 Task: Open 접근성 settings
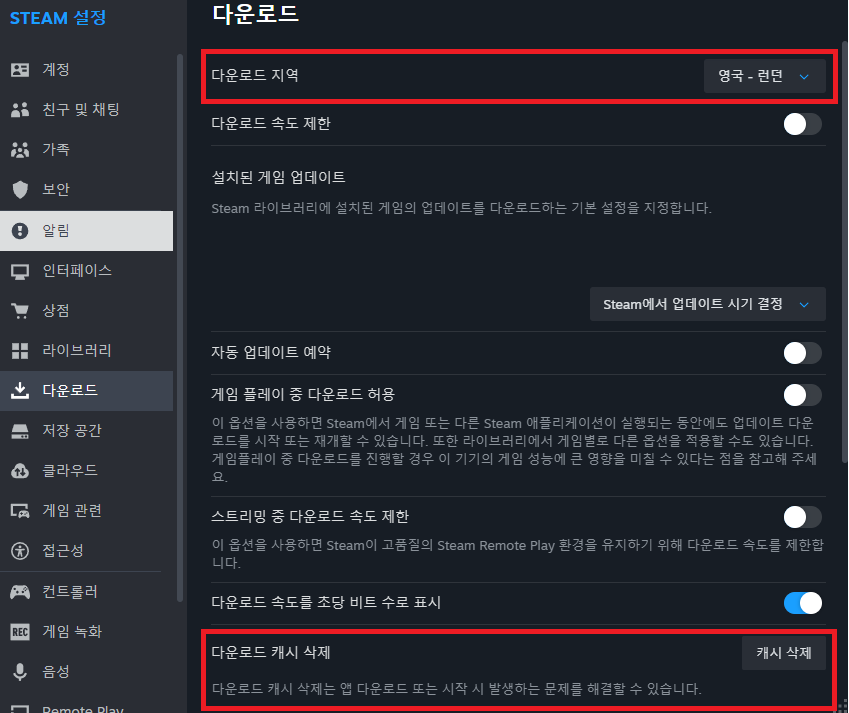(87, 551)
